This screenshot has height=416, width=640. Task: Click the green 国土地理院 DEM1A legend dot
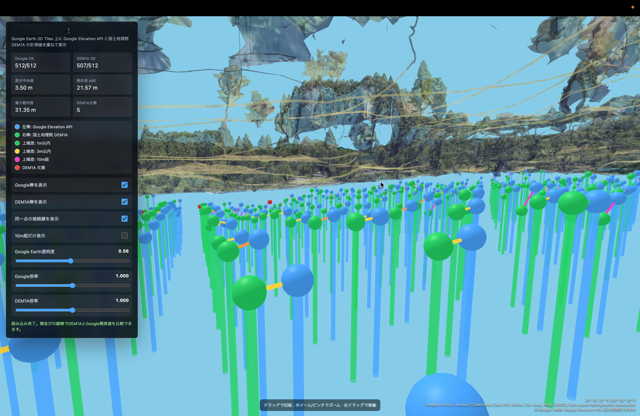point(17,135)
